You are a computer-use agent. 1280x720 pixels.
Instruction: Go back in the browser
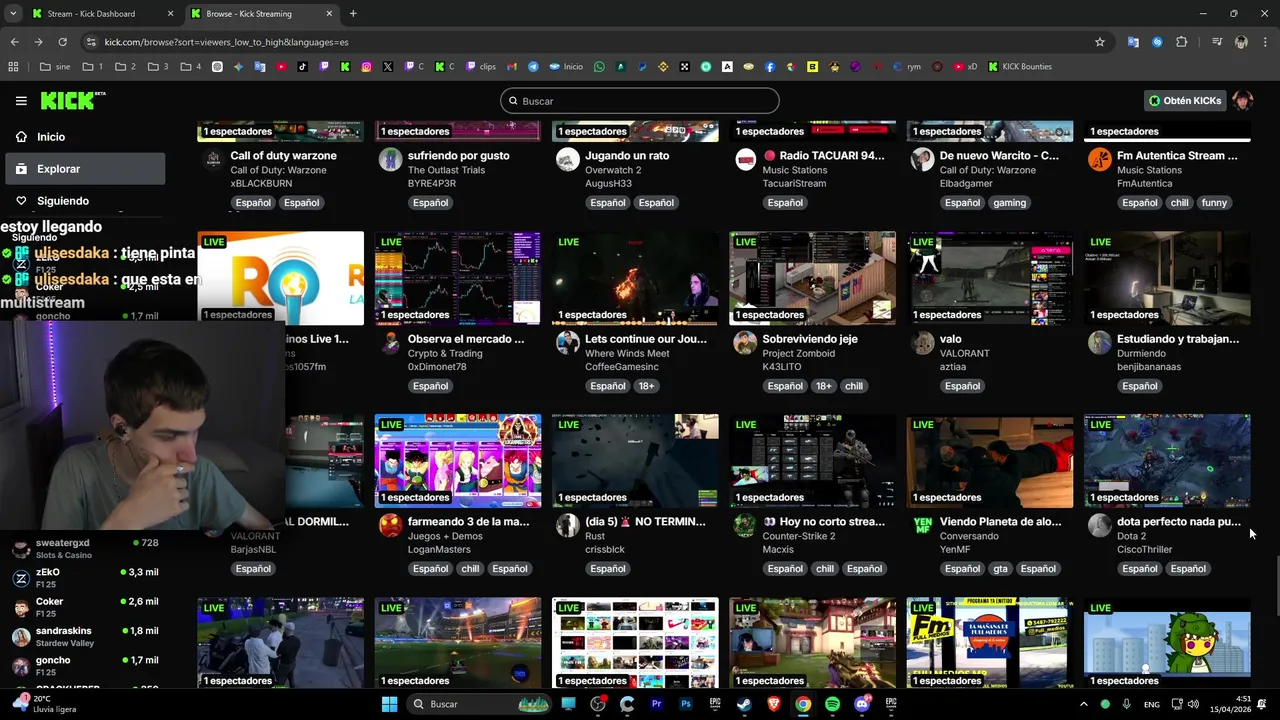(x=14, y=42)
